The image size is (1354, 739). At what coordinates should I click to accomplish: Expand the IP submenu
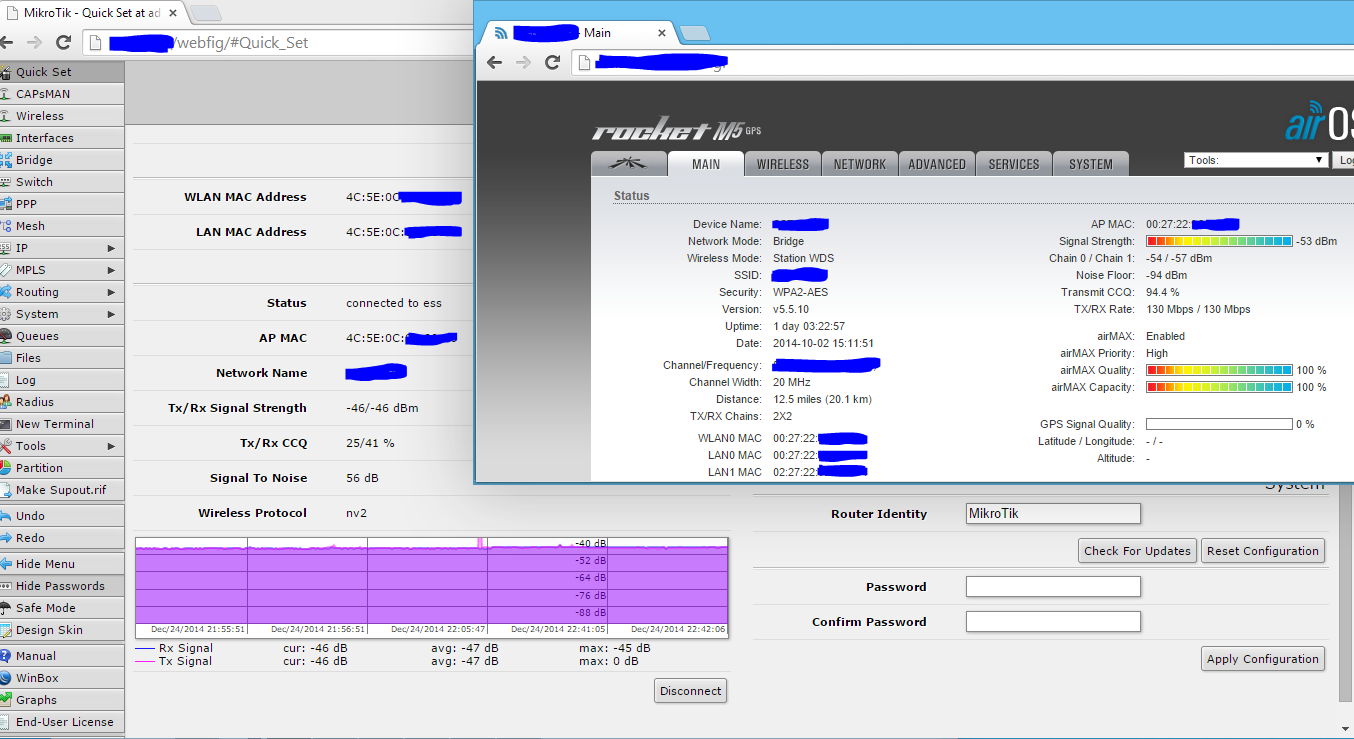112,248
